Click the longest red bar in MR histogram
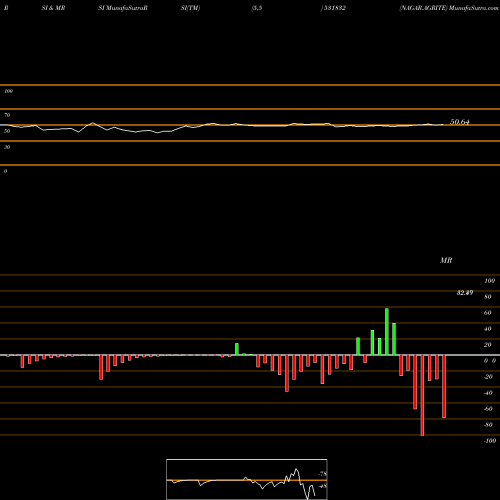This screenshot has height=500, width=500. tap(422, 395)
